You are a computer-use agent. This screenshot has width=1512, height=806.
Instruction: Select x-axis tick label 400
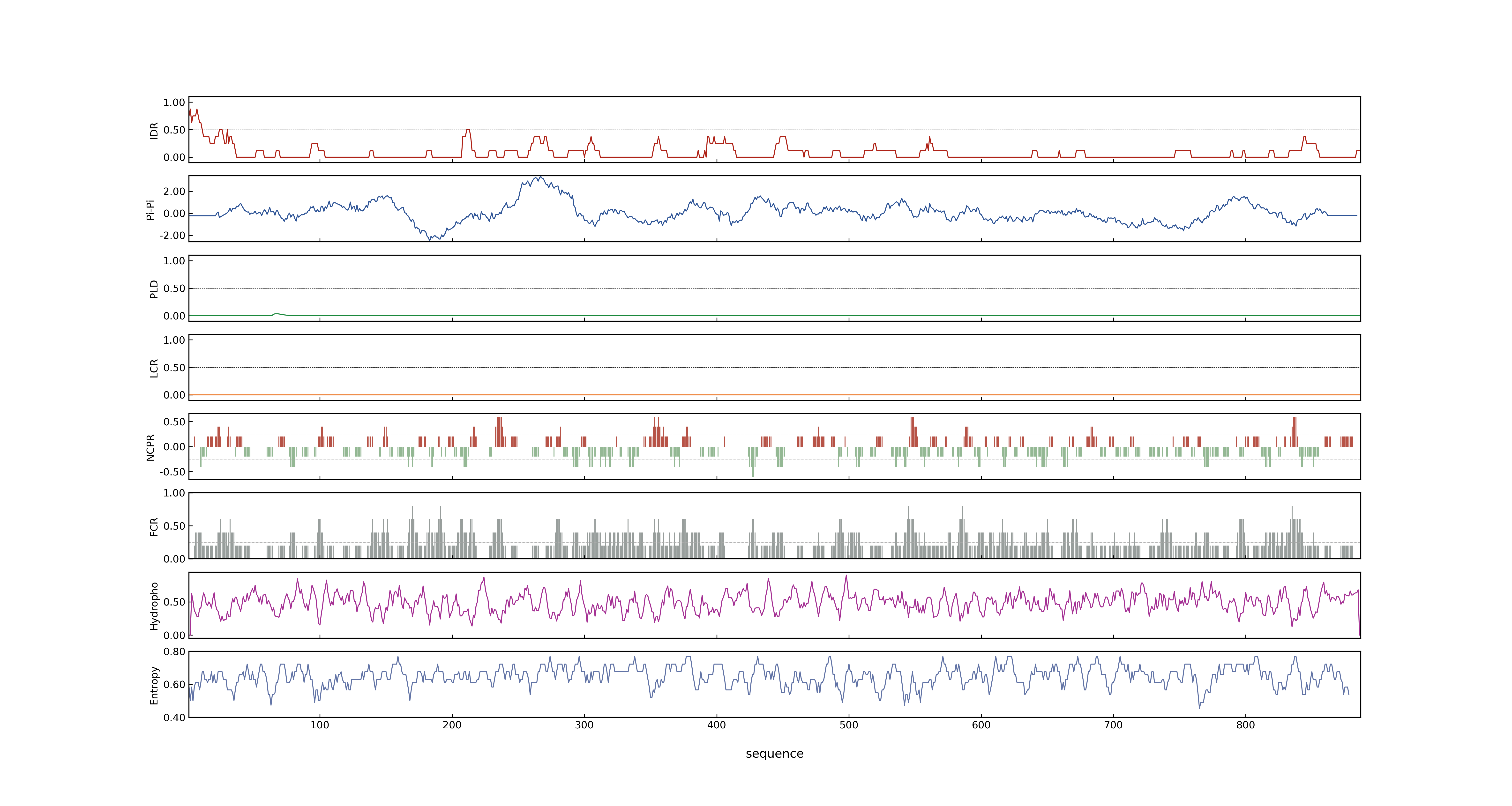point(717,725)
